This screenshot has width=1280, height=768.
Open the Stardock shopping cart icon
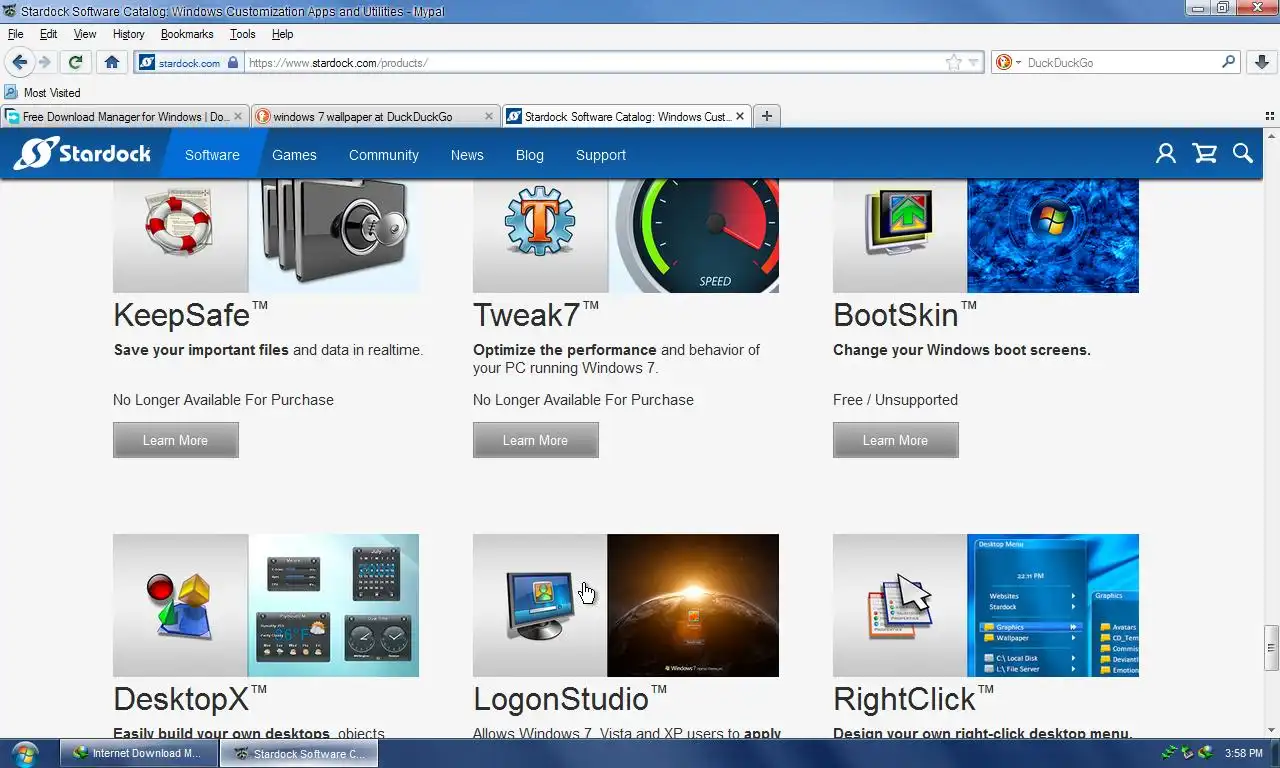coord(1205,154)
